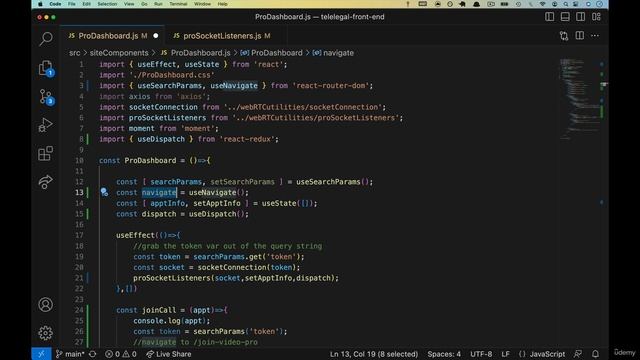Image resolution: width=640 pixels, height=360 pixels.
Task: Open the Code menu in menu bar
Action: tap(55, 4)
